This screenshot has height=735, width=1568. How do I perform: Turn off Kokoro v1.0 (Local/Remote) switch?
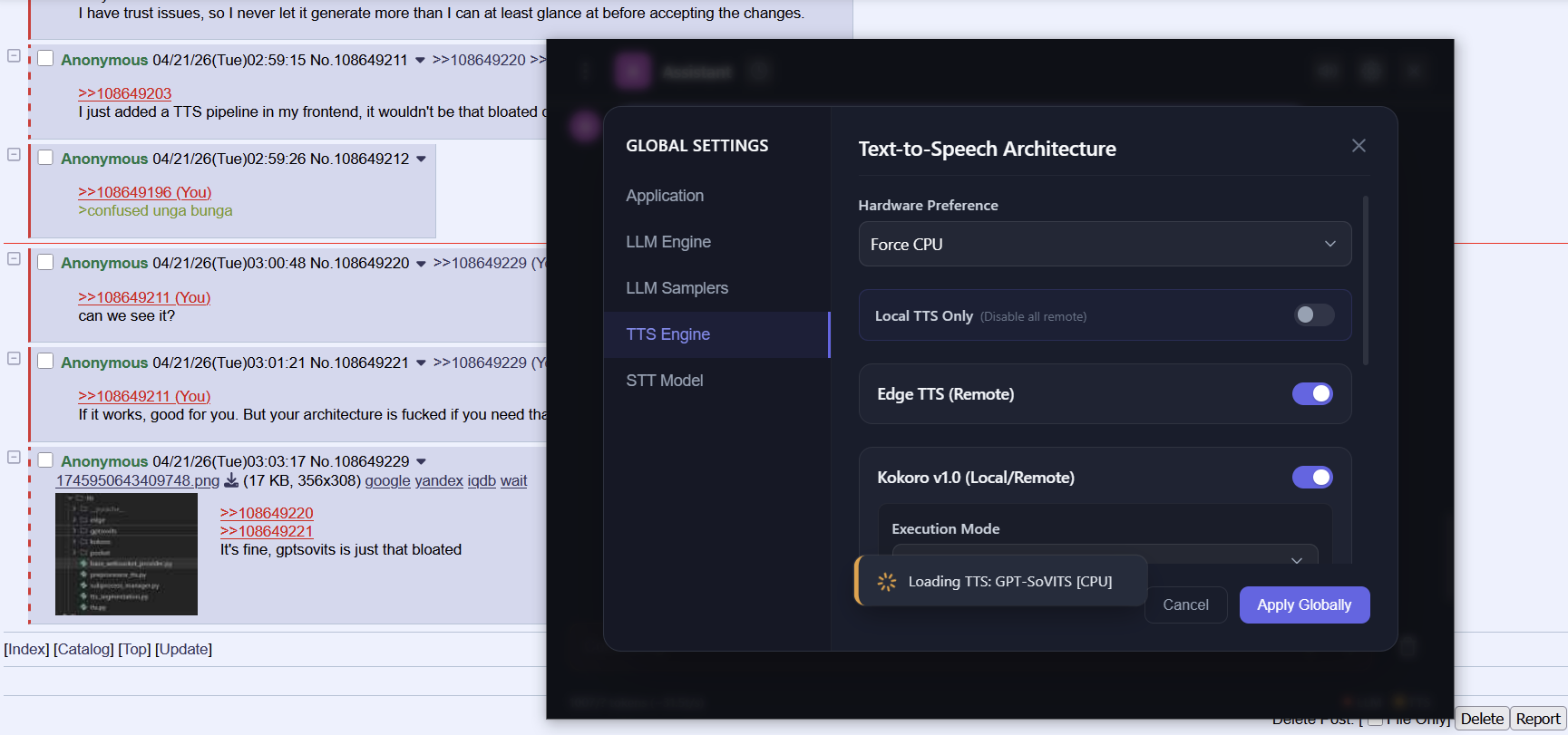(1311, 477)
